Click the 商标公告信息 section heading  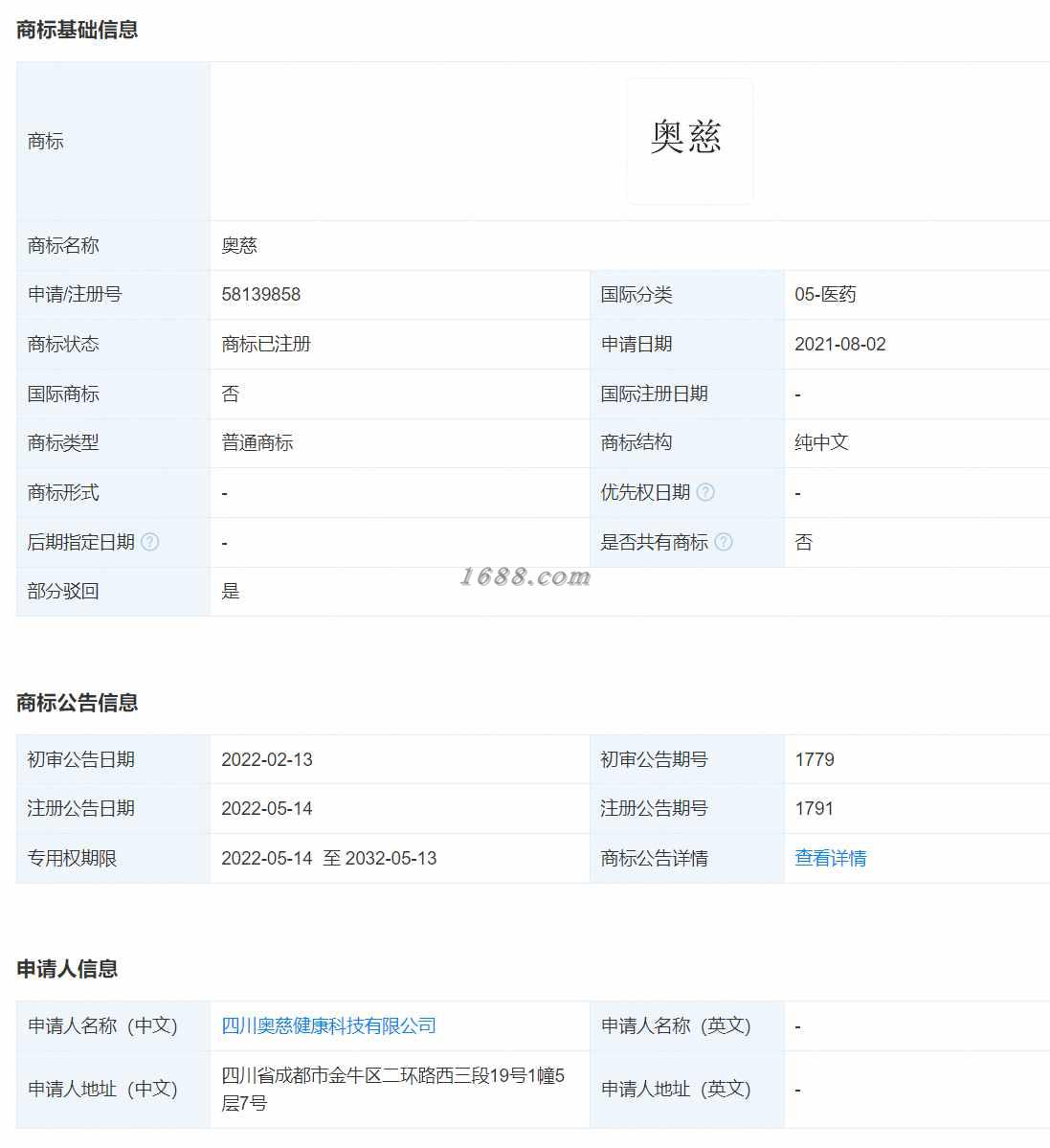[x=77, y=703]
